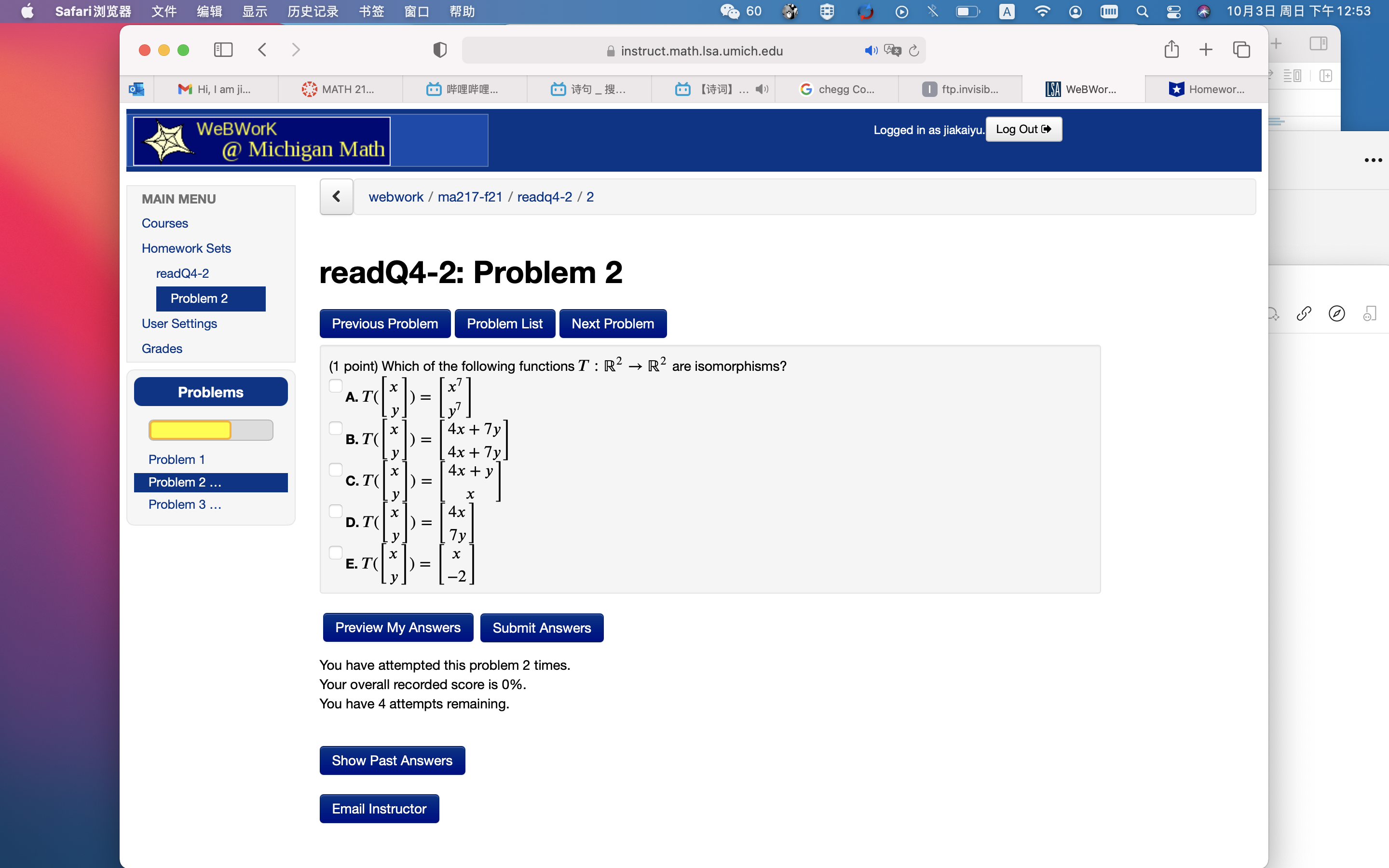Viewport: 1389px width, 868px height.
Task: Open the 书签 menu
Action: click(x=371, y=11)
